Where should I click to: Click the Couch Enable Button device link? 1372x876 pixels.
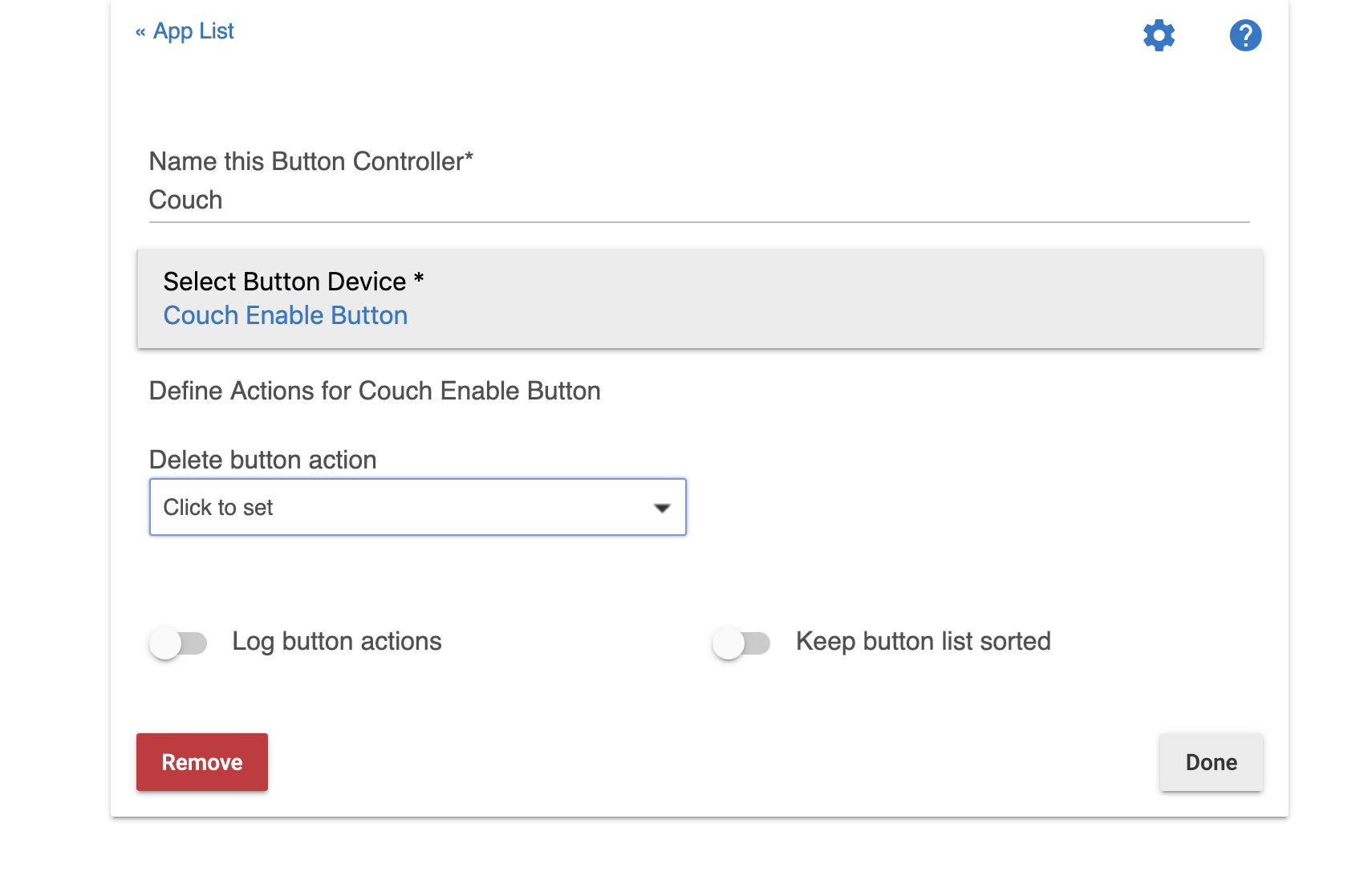pos(286,315)
